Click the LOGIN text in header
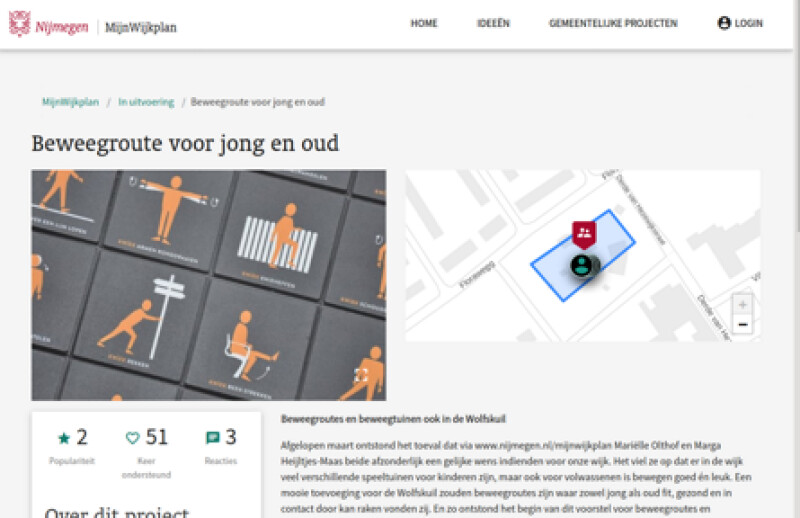 pos(749,24)
